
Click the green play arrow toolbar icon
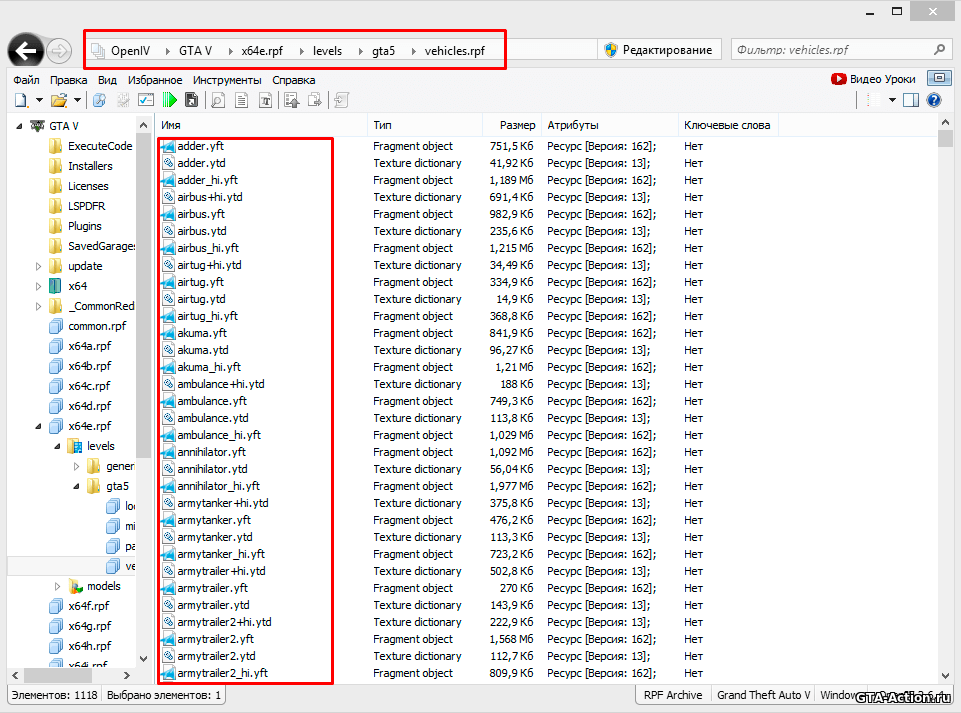coord(170,100)
